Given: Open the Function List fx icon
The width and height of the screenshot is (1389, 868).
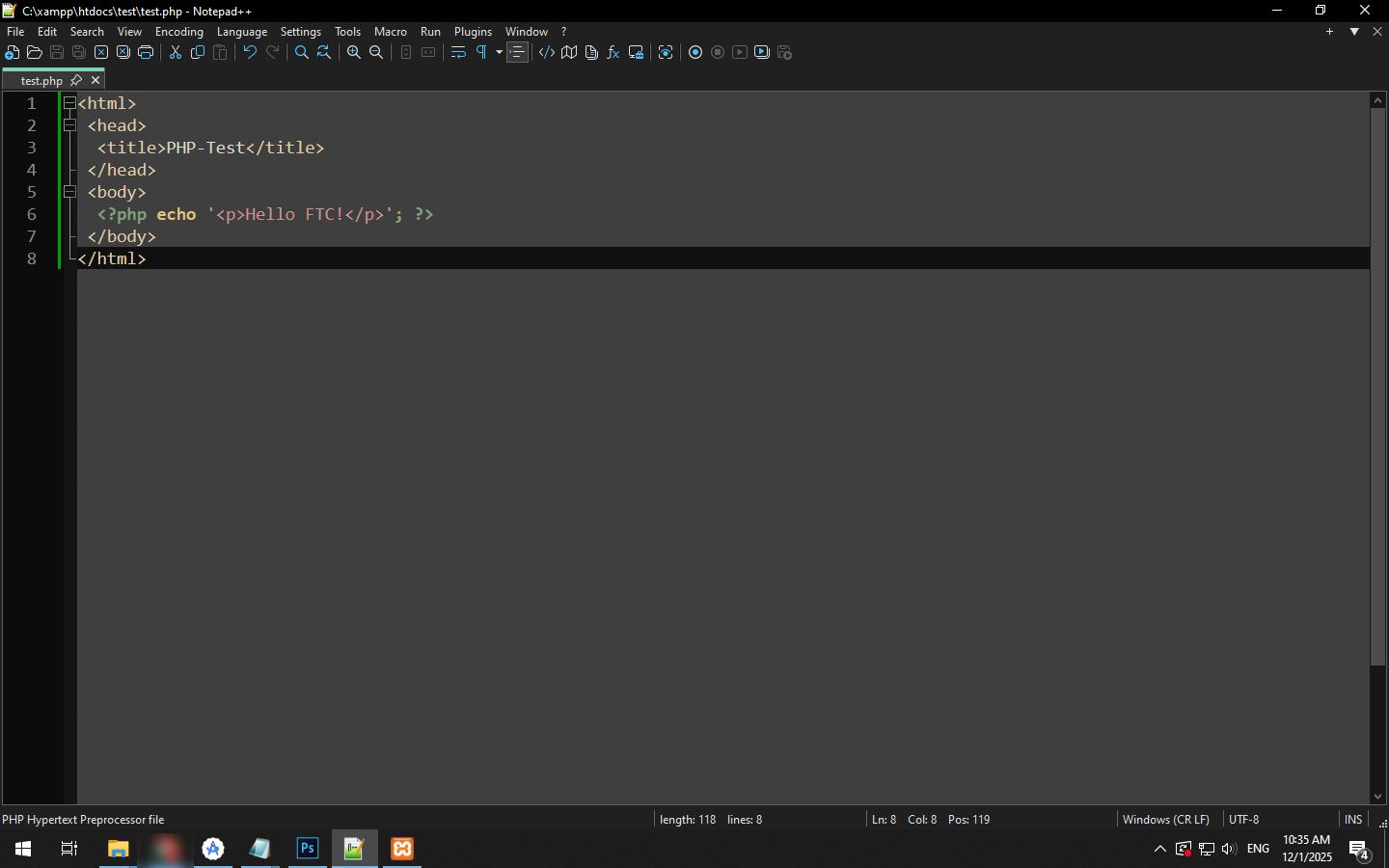Looking at the screenshot, I should click(613, 53).
